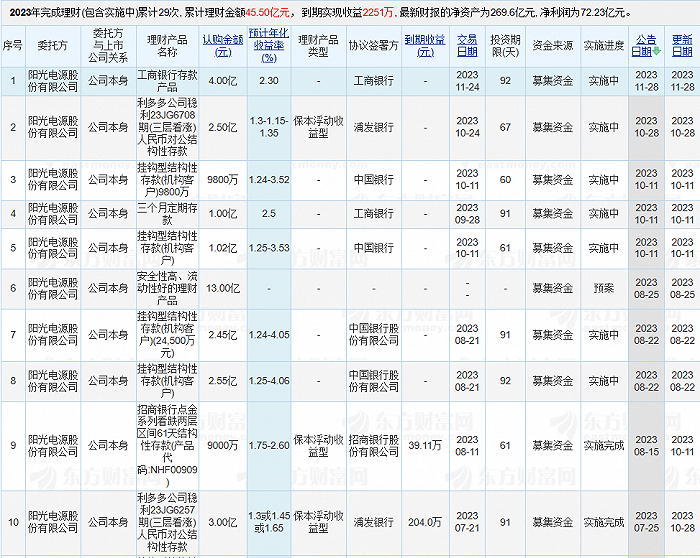
Task: Select the 2.55亿 amount cell
Action: 223,381
